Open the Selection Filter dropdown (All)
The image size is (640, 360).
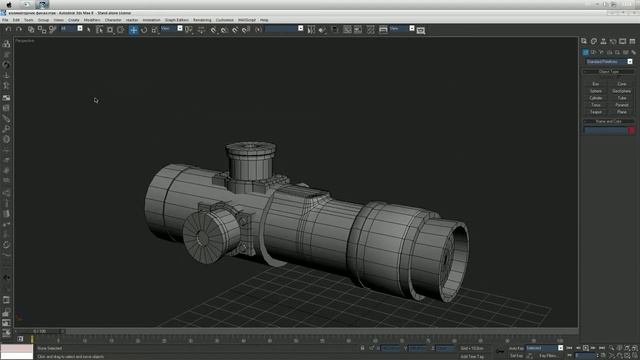[x=71, y=29]
